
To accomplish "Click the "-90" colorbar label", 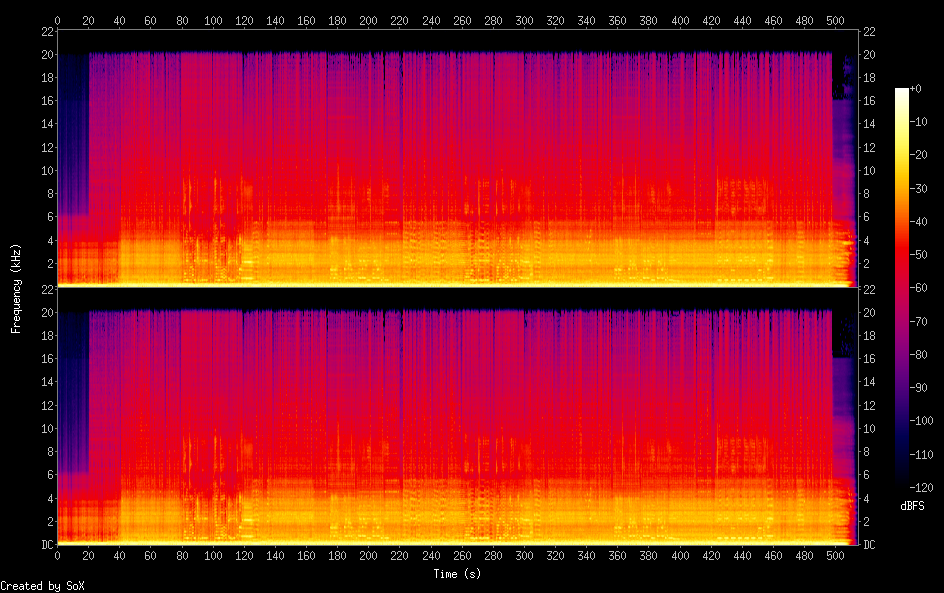I will click(x=918, y=388).
